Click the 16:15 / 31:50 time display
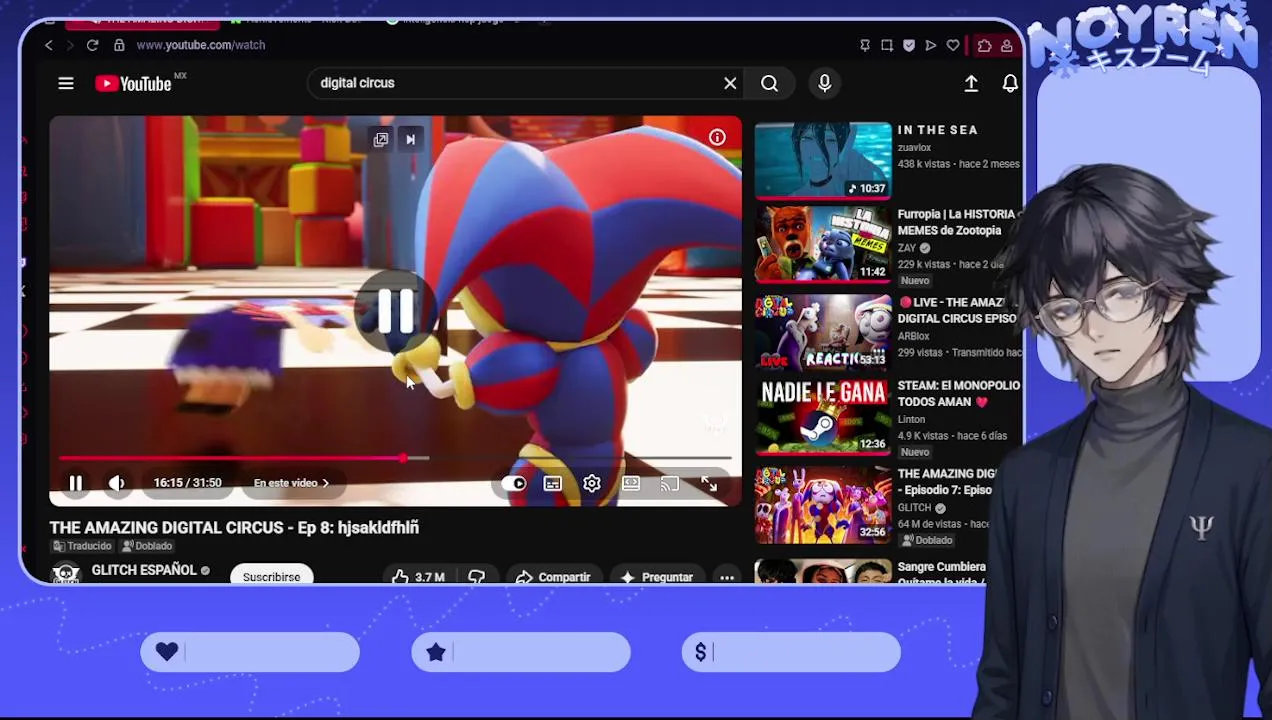The image size is (1272, 720). 187,483
